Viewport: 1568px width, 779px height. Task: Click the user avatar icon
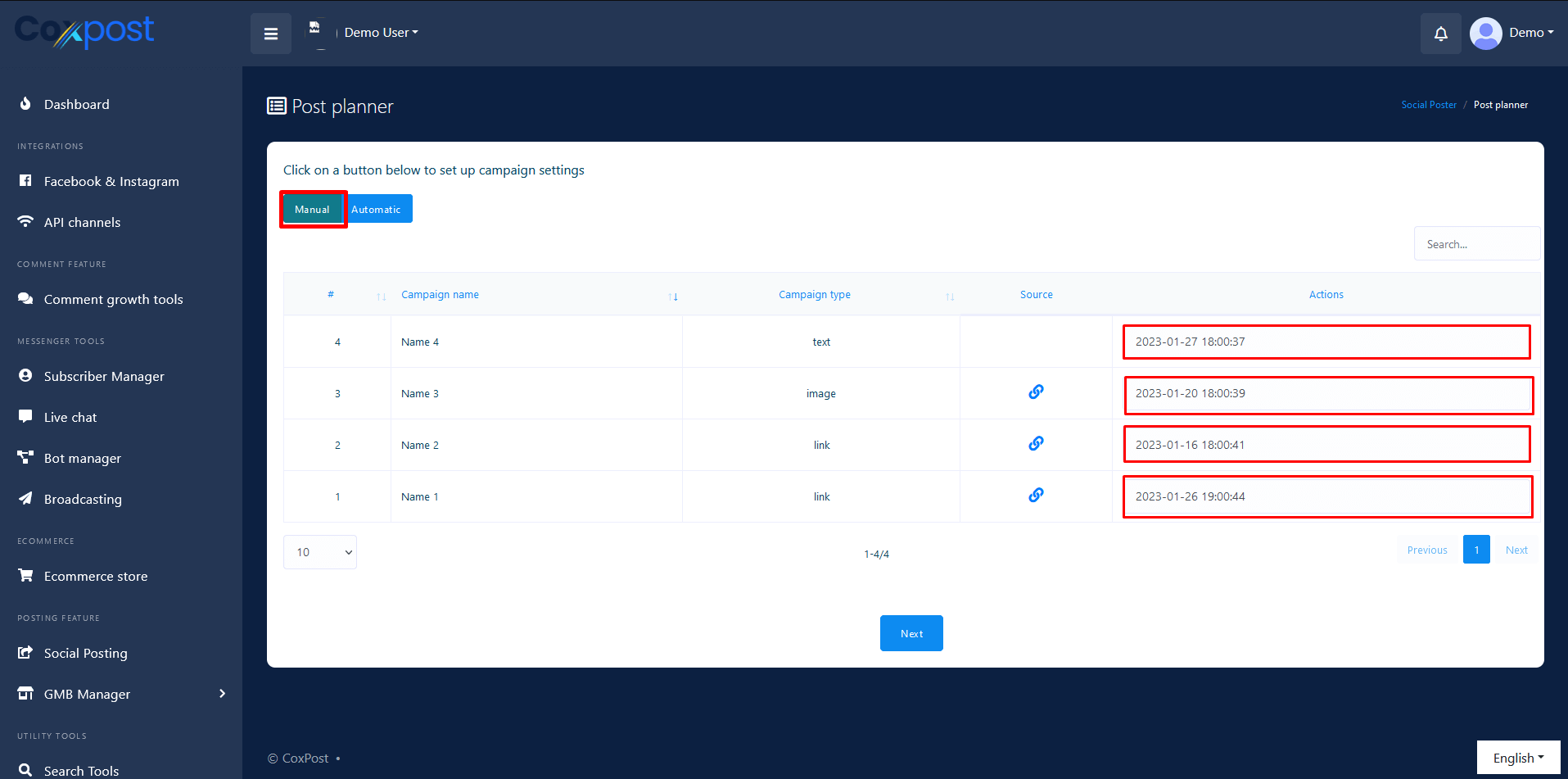1485,34
